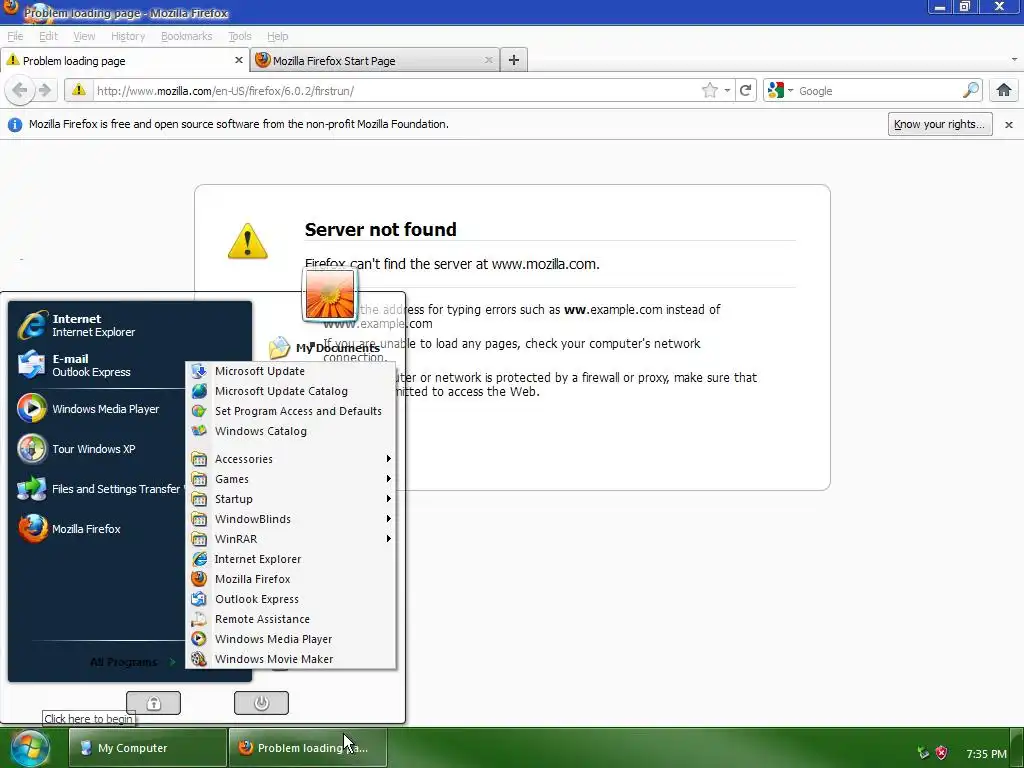
Task: Open Microsoft Update Catalog entry
Action: pos(291,391)
